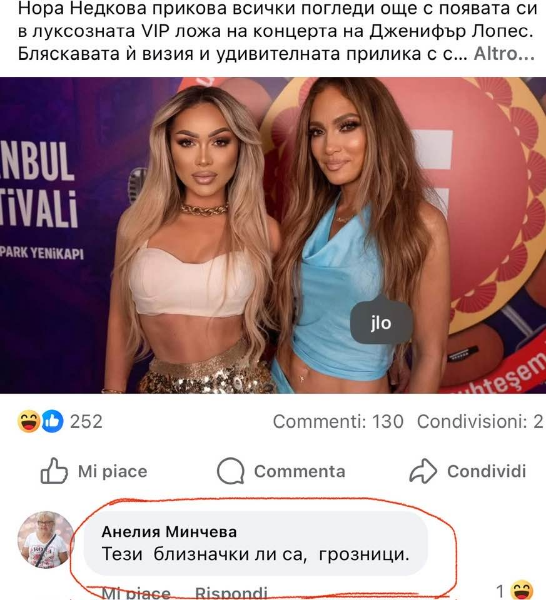The image size is (546, 600).
Task: Click the blue like reaction icon near 252
Action: [52, 421]
